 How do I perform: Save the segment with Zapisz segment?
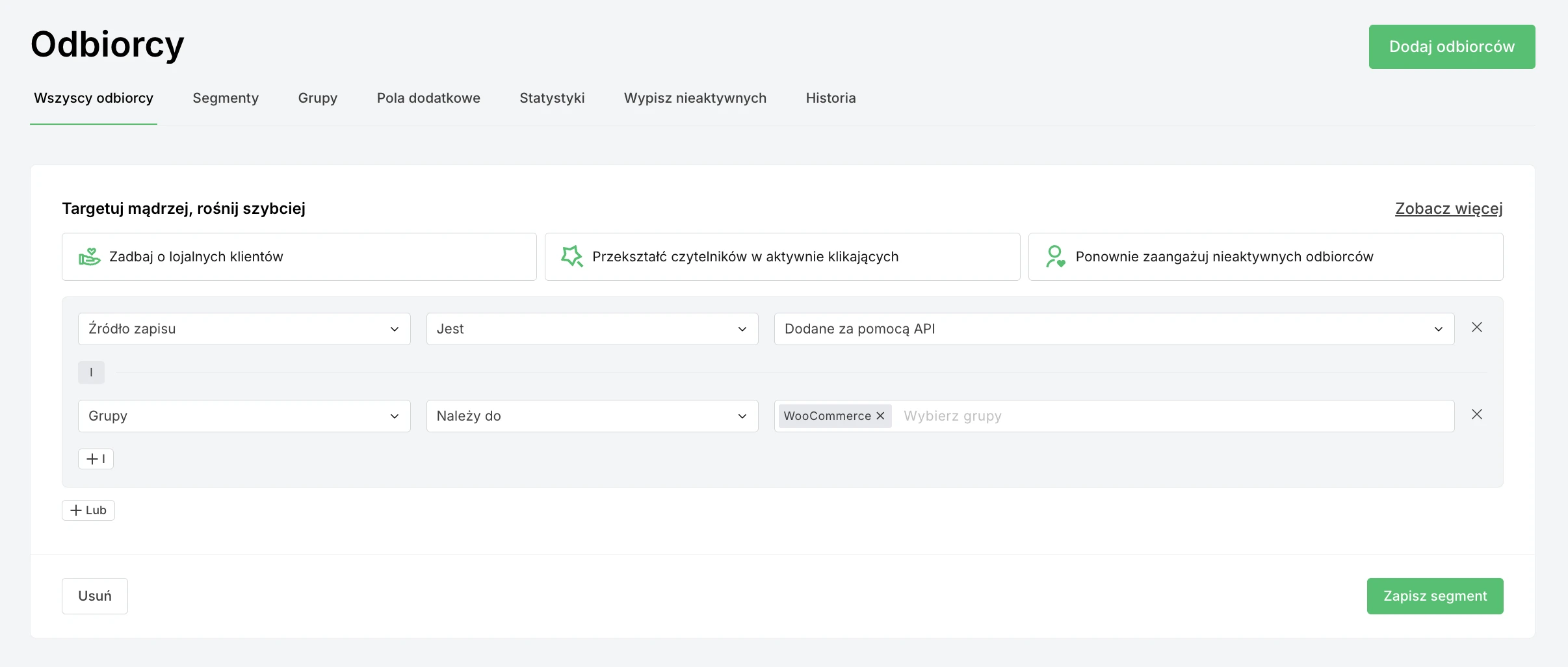click(x=1434, y=596)
